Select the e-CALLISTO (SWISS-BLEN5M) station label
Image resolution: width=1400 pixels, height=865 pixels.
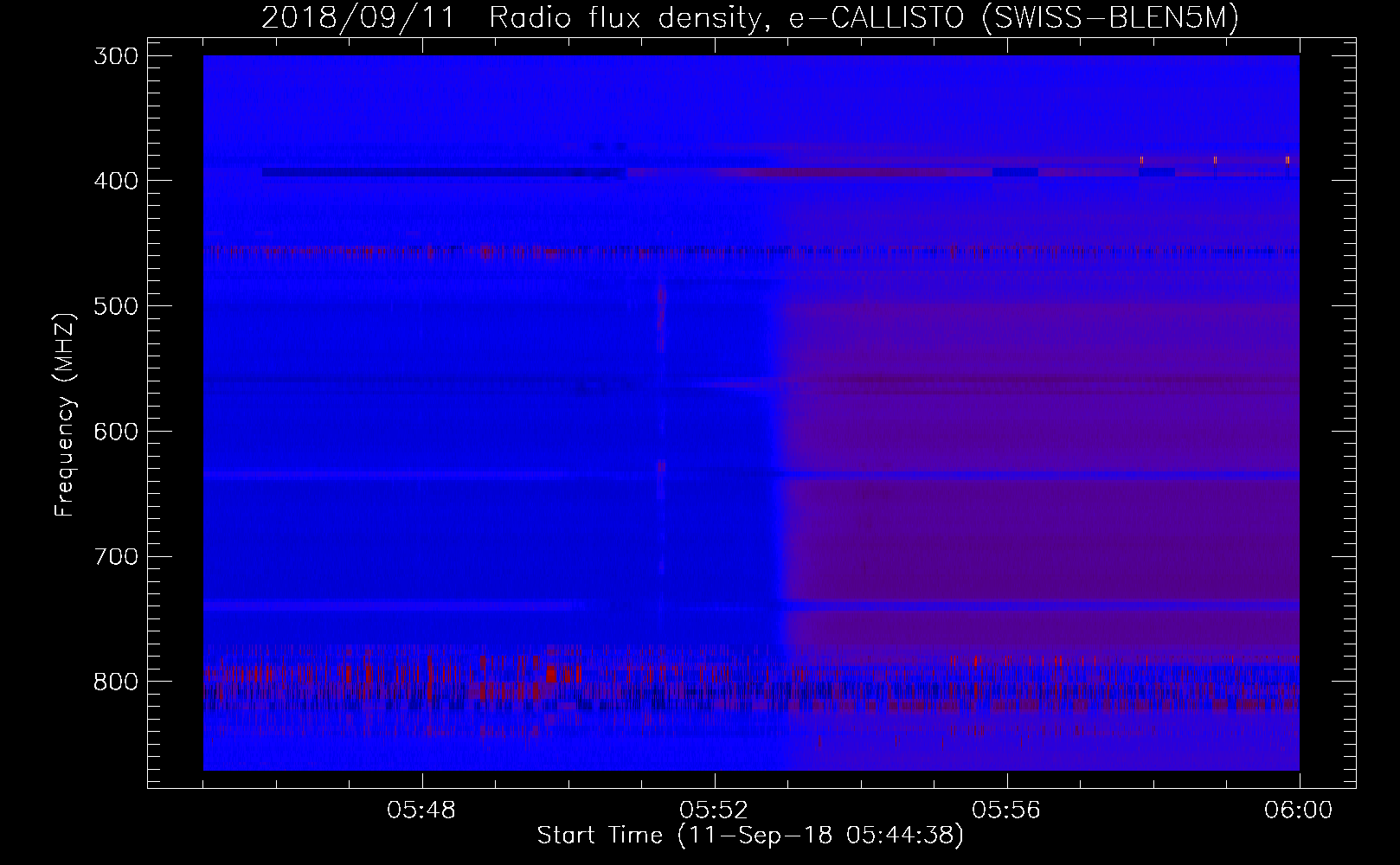(x=1013, y=18)
